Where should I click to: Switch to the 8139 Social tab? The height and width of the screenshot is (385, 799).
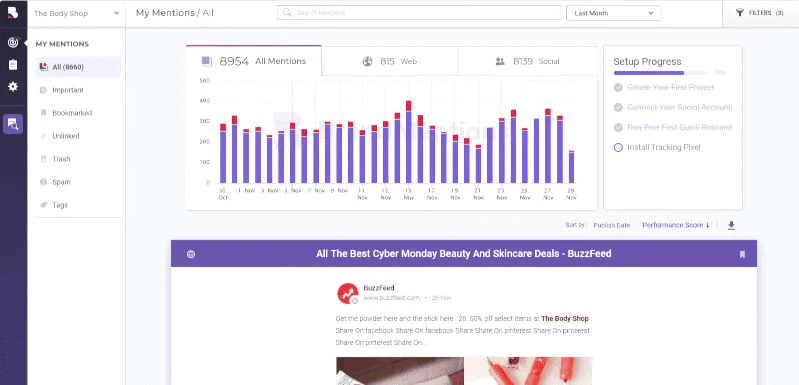[x=527, y=62]
